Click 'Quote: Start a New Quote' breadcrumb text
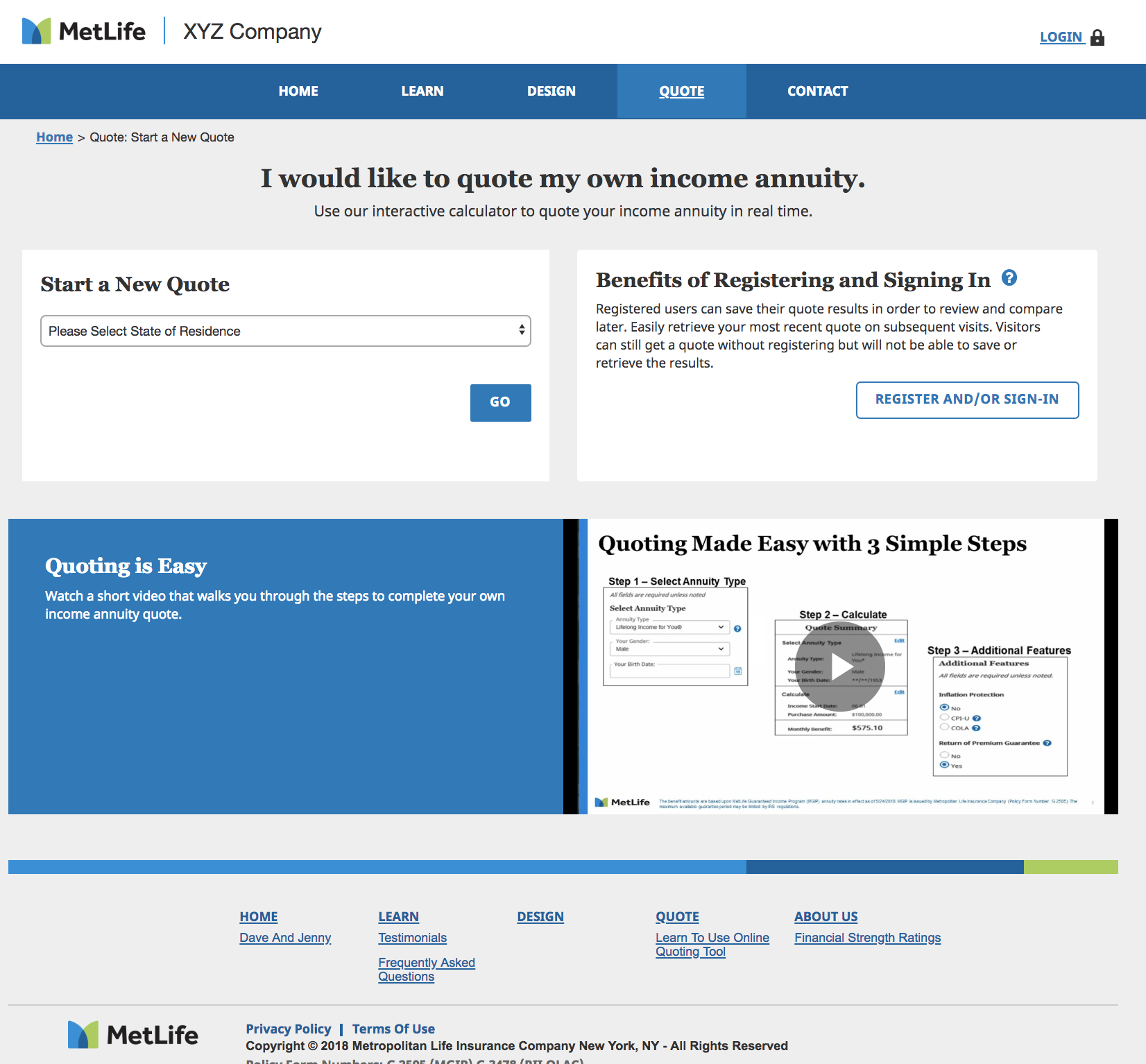 162,137
